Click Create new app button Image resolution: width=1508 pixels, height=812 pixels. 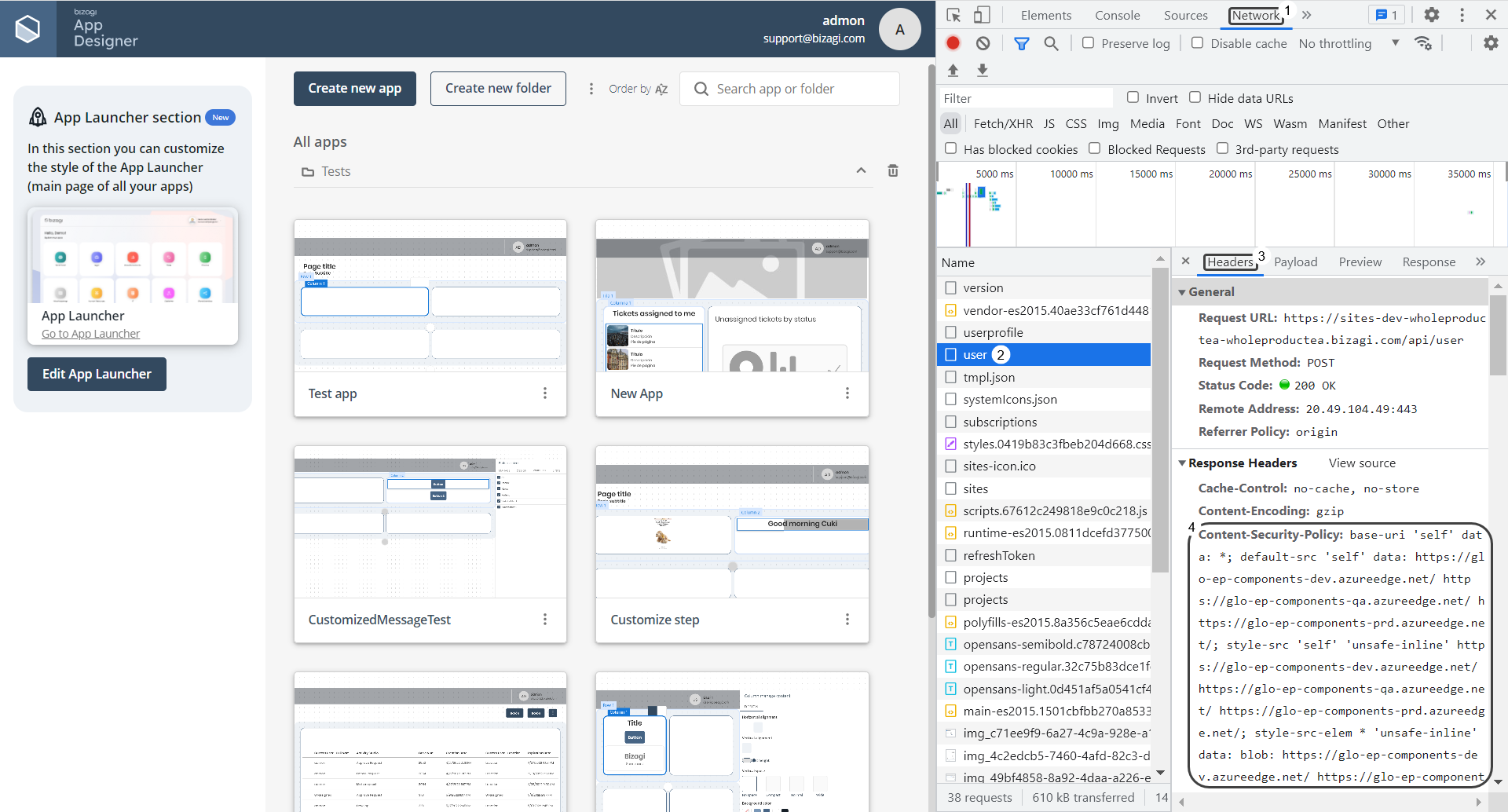pyautogui.click(x=355, y=89)
